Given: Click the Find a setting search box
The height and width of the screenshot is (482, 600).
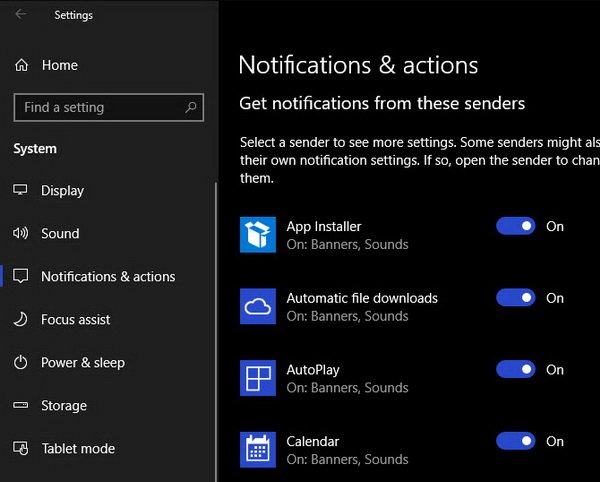Looking at the screenshot, I should point(98,107).
